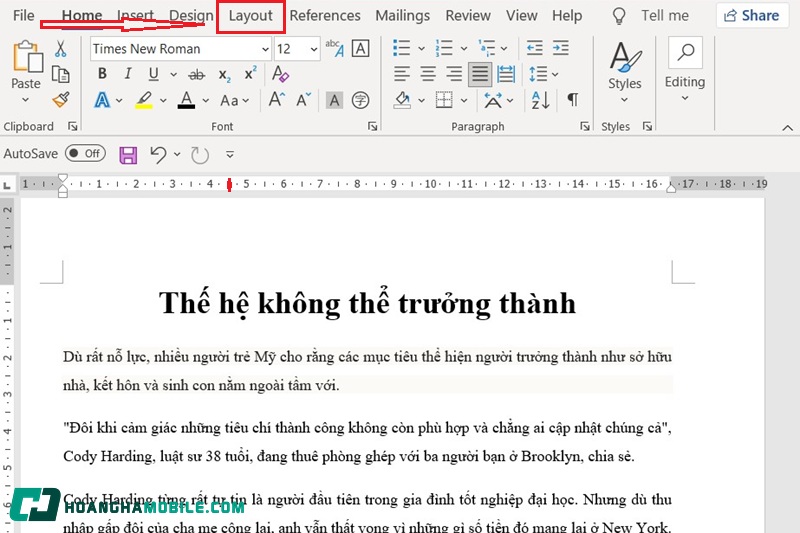Image resolution: width=800 pixels, height=533 pixels.
Task: Save document using the purple floppy disk icon
Action: click(x=128, y=154)
